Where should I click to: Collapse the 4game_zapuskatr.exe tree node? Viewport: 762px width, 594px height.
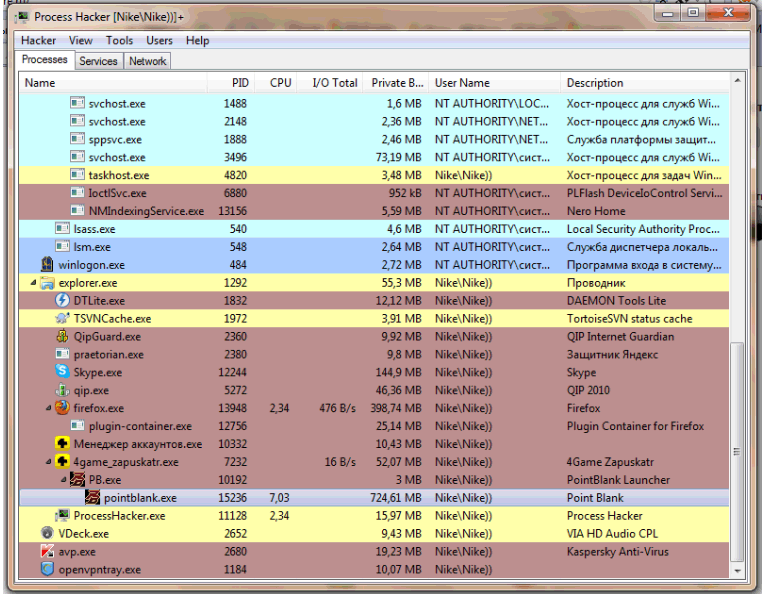coord(48,461)
